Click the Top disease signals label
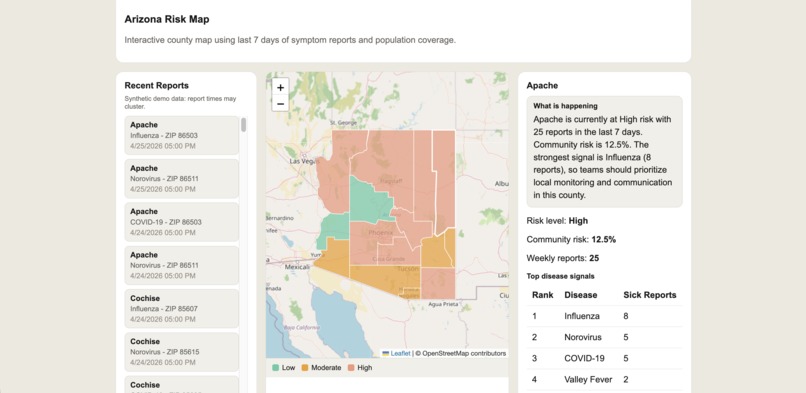This screenshot has height=393, width=806. (x=560, y=276)
